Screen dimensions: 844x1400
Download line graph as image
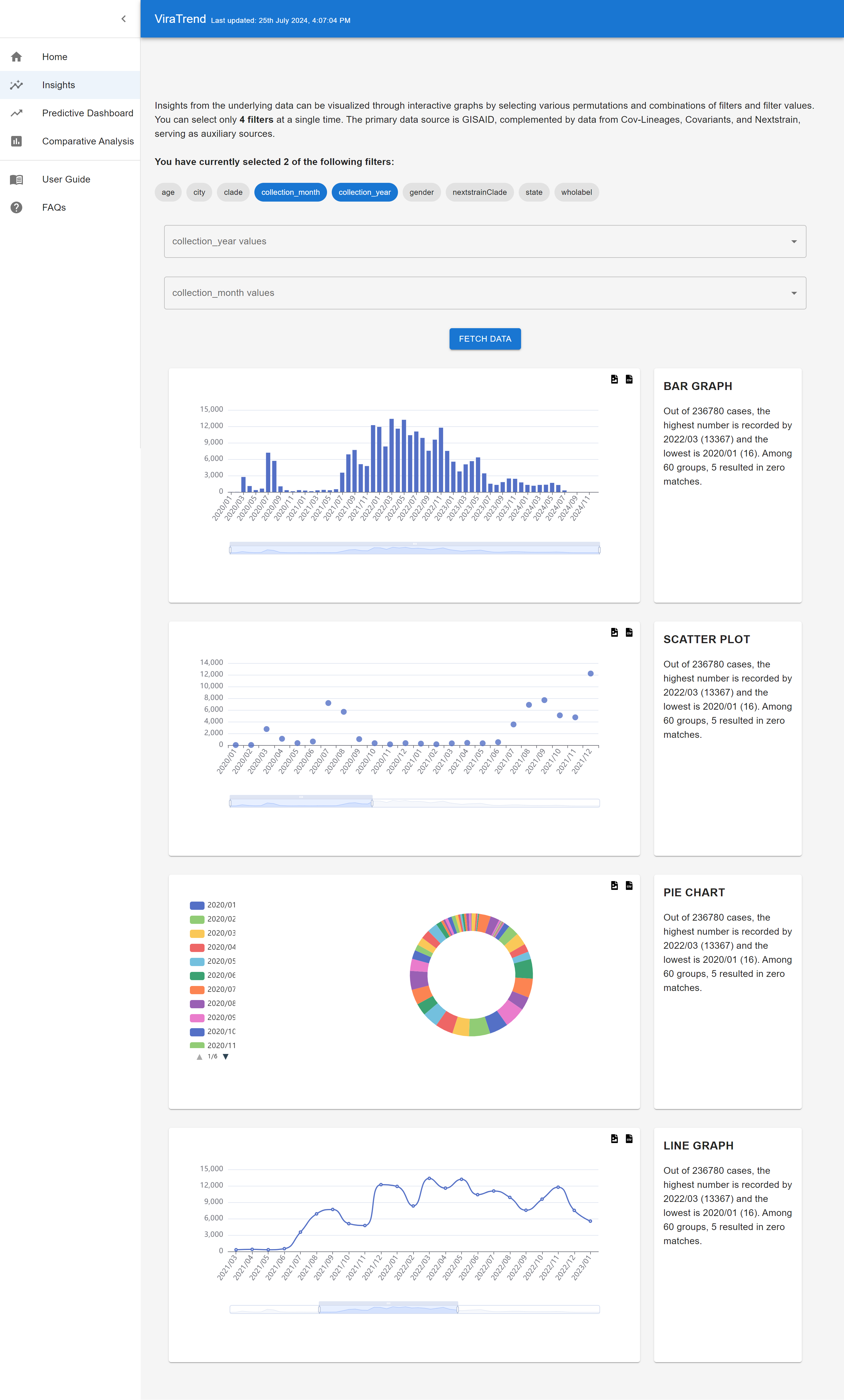tap(614, 1139)
